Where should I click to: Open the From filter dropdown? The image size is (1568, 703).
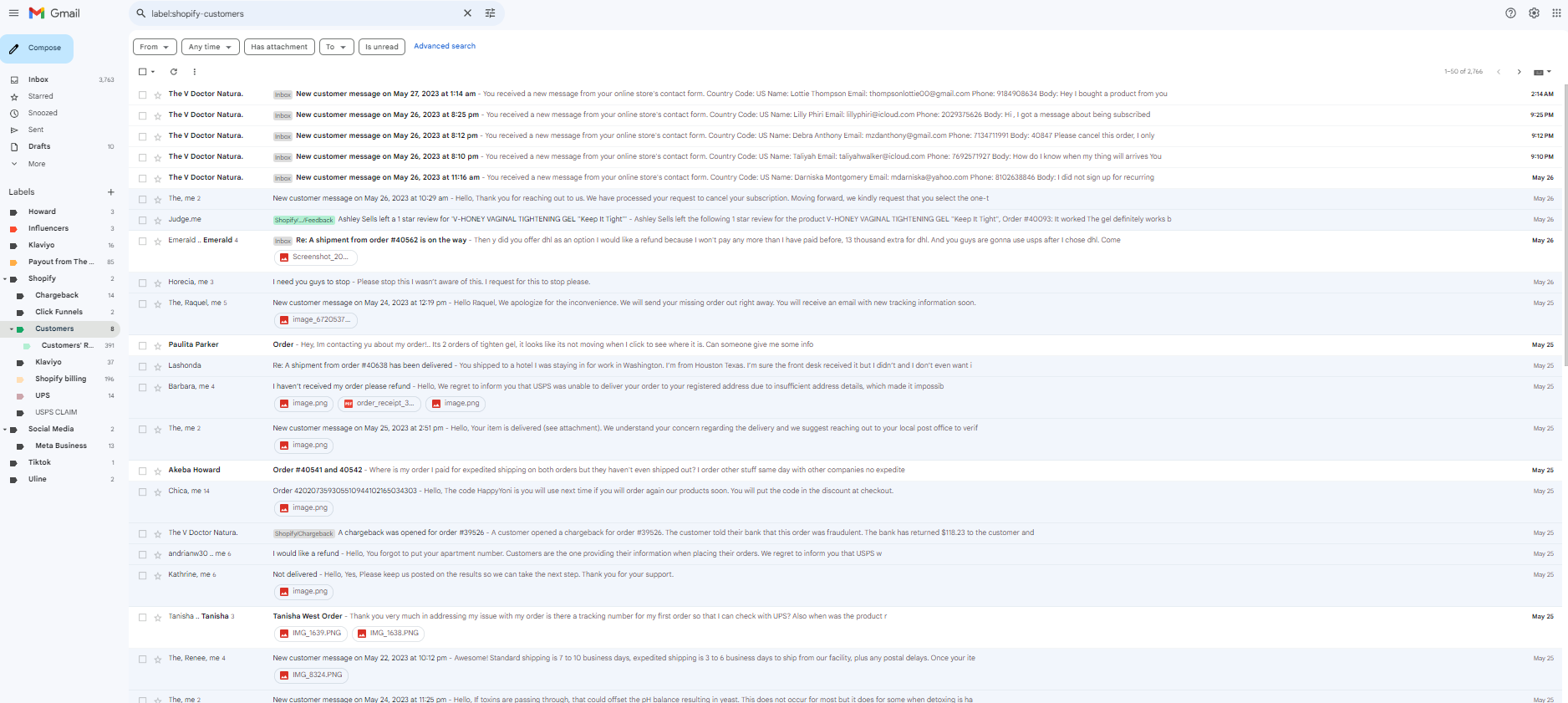click(x=155, y=47)
